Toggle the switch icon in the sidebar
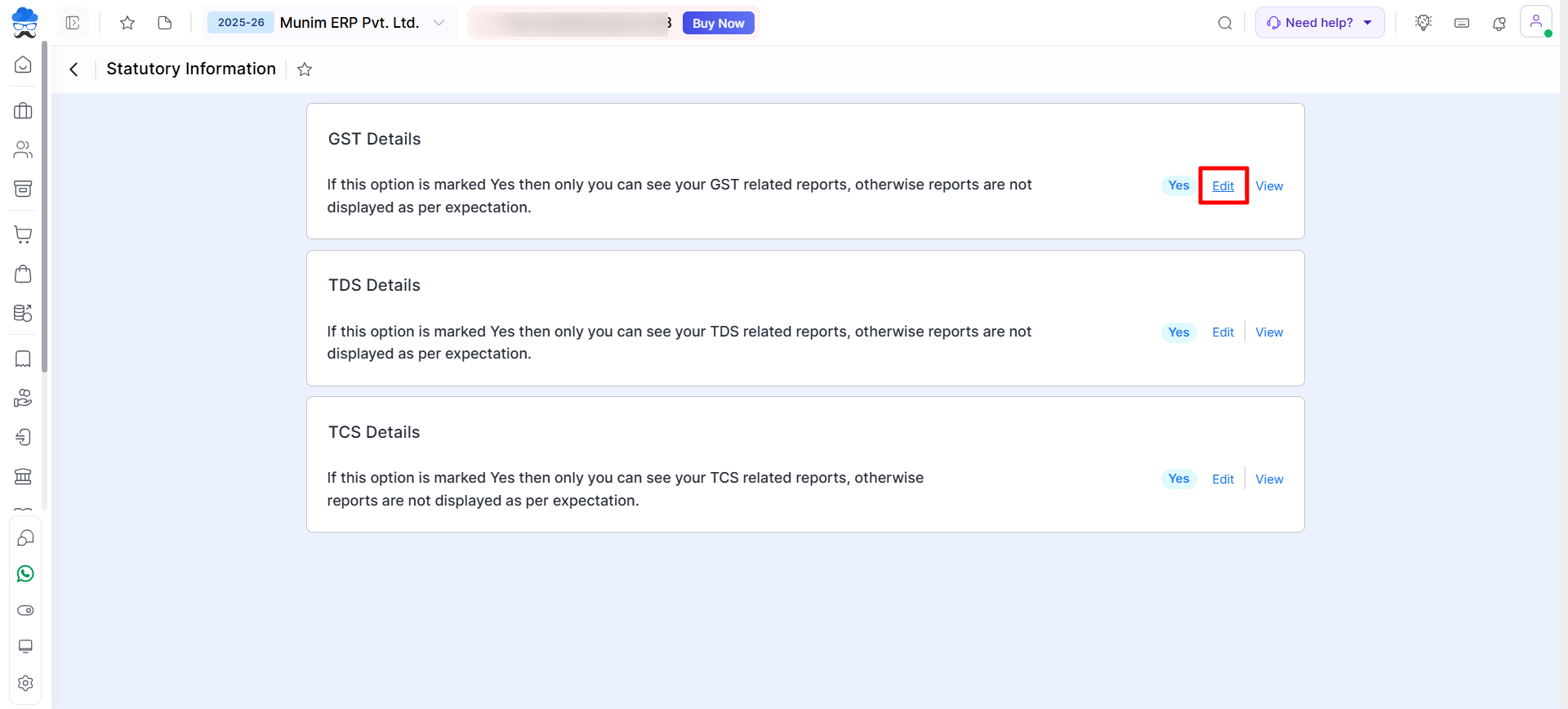Image resolution: width=1568 pixels, height=709 pixels. (x=25, y=611)
